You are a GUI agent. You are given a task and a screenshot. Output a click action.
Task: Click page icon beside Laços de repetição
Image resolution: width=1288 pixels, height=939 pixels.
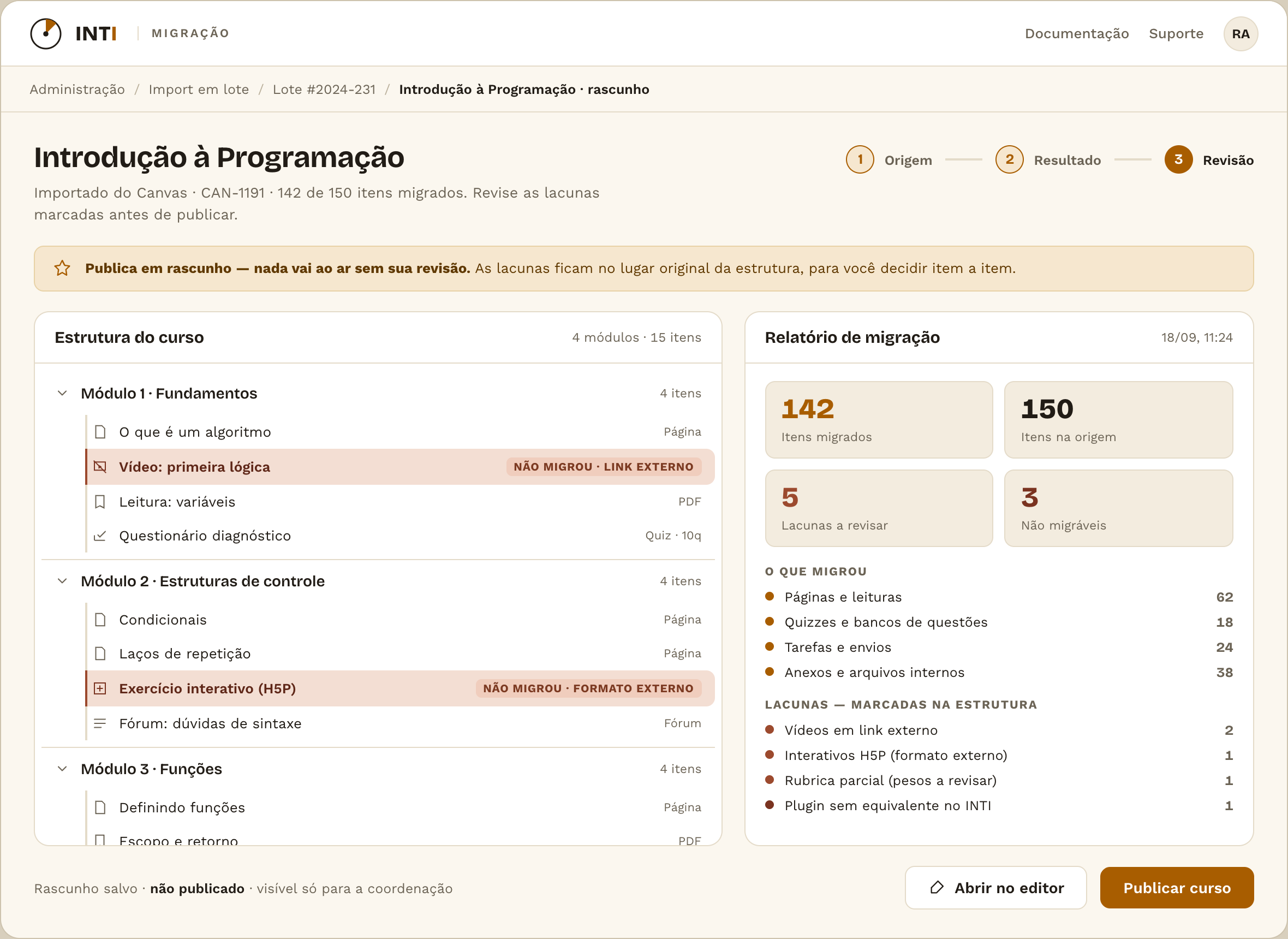(x=100, y=653)
